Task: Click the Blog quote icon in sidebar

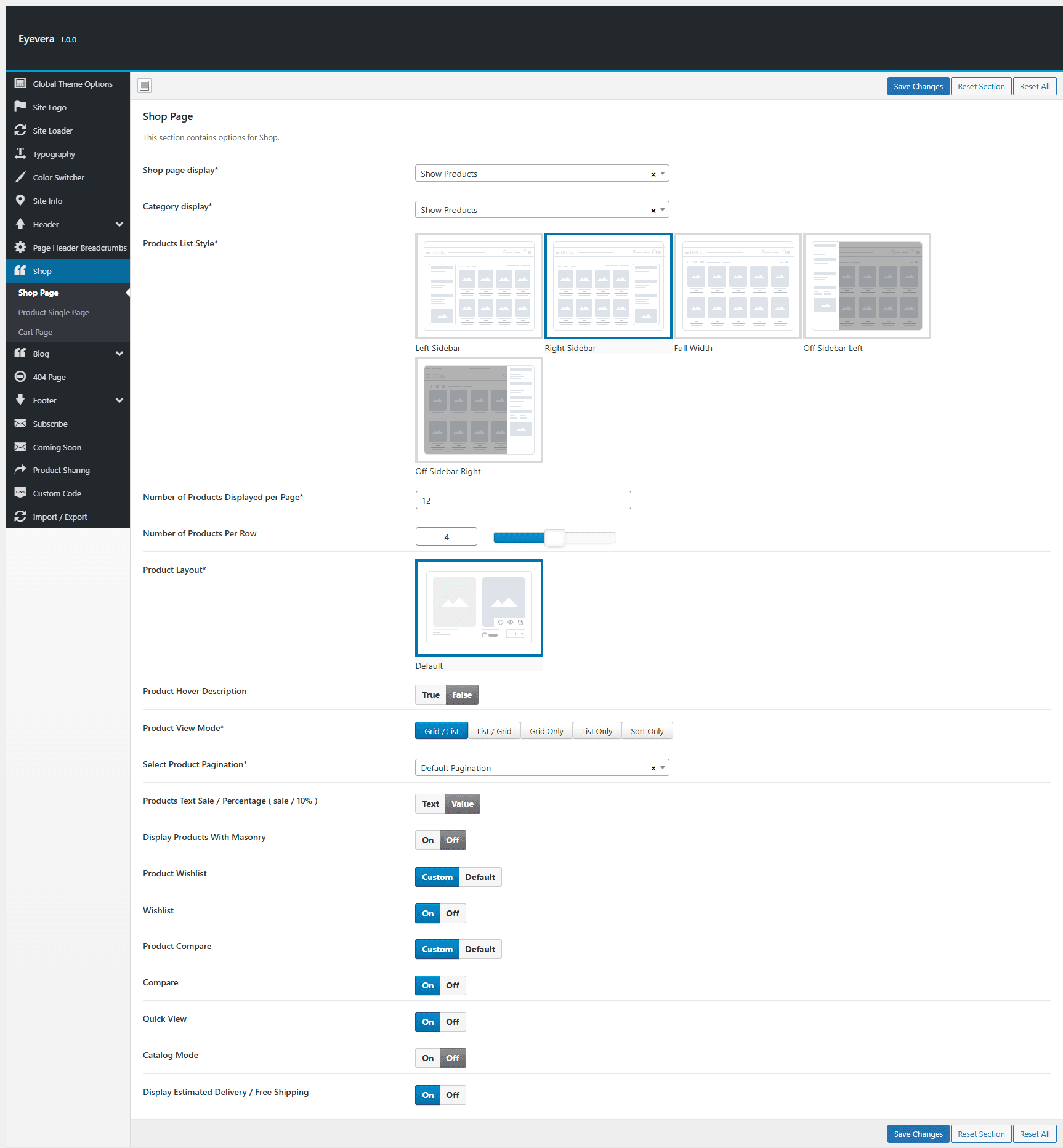Action: pyautogui.click(x=20, y=353)
